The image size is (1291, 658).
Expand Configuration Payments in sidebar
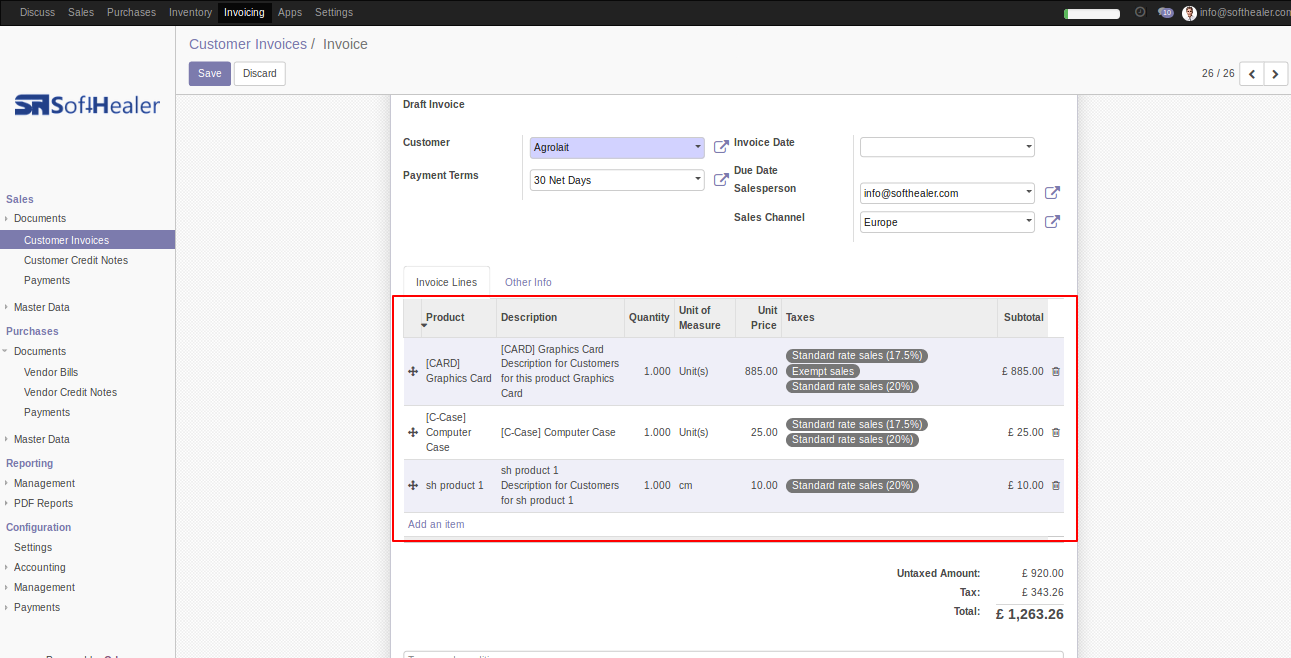(x=36, y=607)
